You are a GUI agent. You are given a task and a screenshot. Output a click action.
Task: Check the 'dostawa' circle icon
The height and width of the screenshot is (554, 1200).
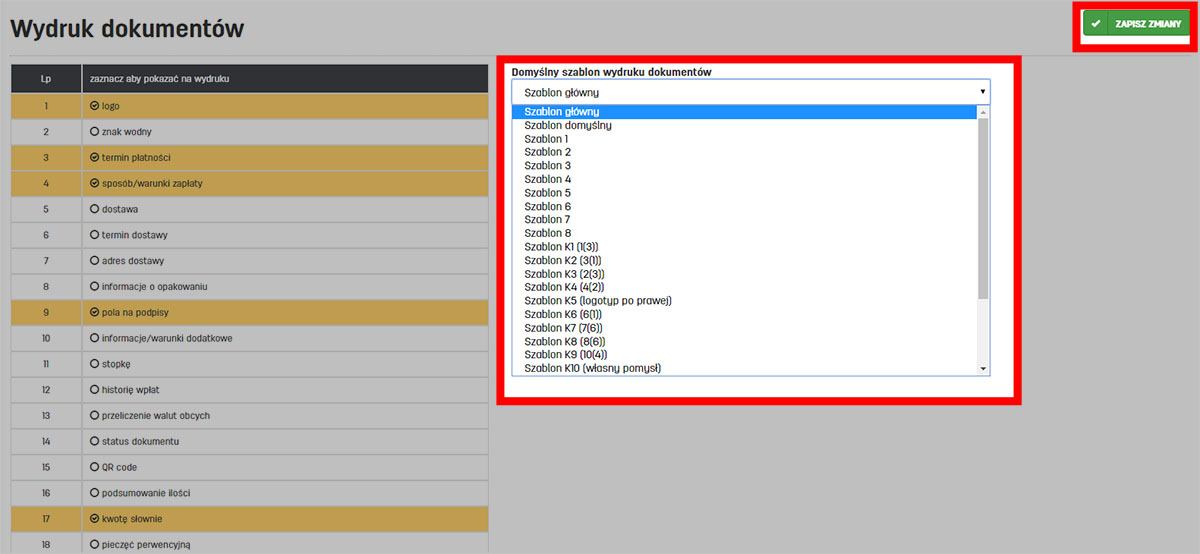click(x=95, y=210)
